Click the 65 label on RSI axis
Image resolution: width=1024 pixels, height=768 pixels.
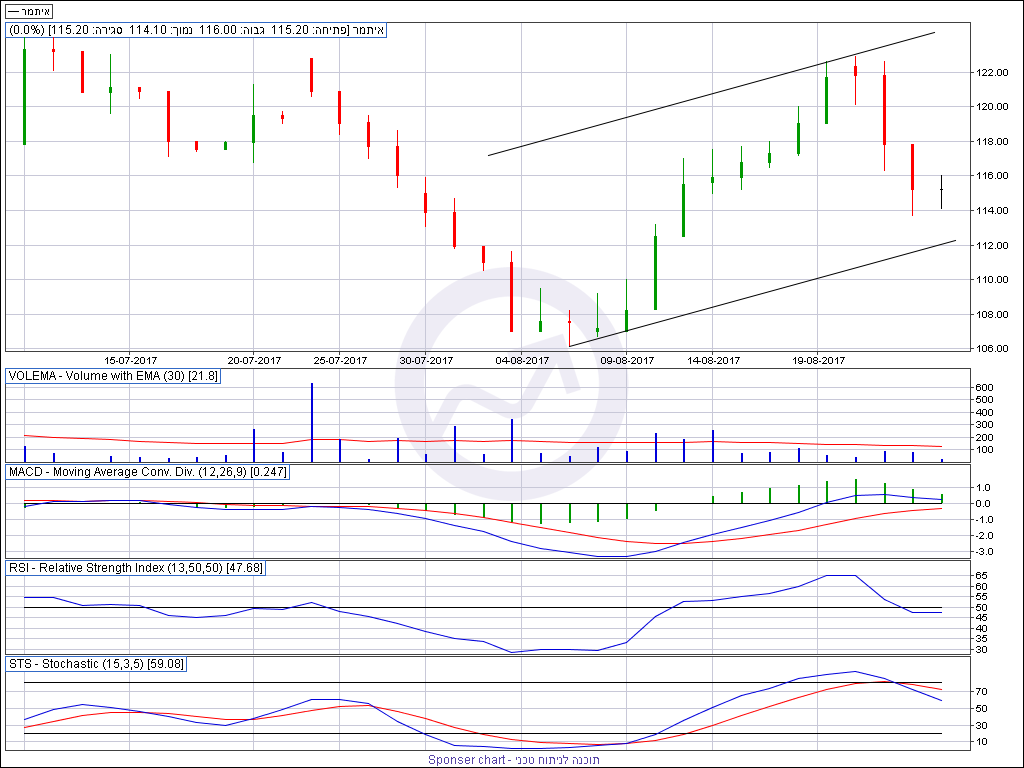pos(983,576)
